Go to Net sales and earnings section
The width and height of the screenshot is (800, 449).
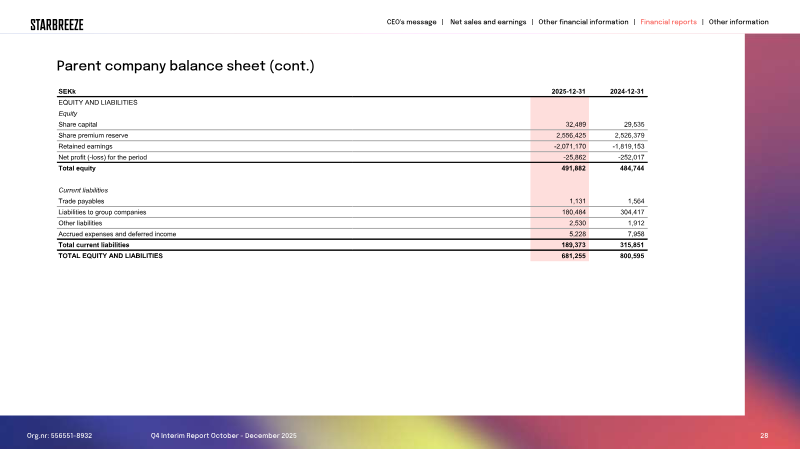click(488, 22)
